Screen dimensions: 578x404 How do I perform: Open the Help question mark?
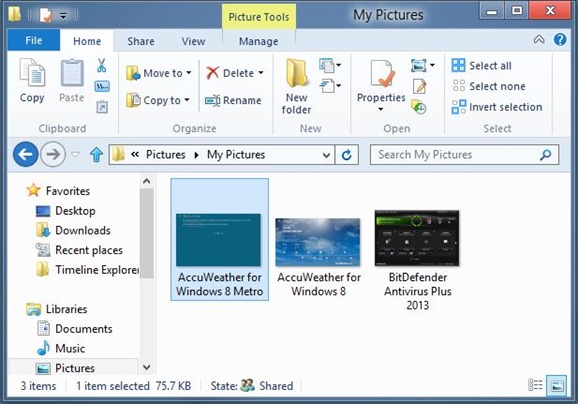click(560, 39)
